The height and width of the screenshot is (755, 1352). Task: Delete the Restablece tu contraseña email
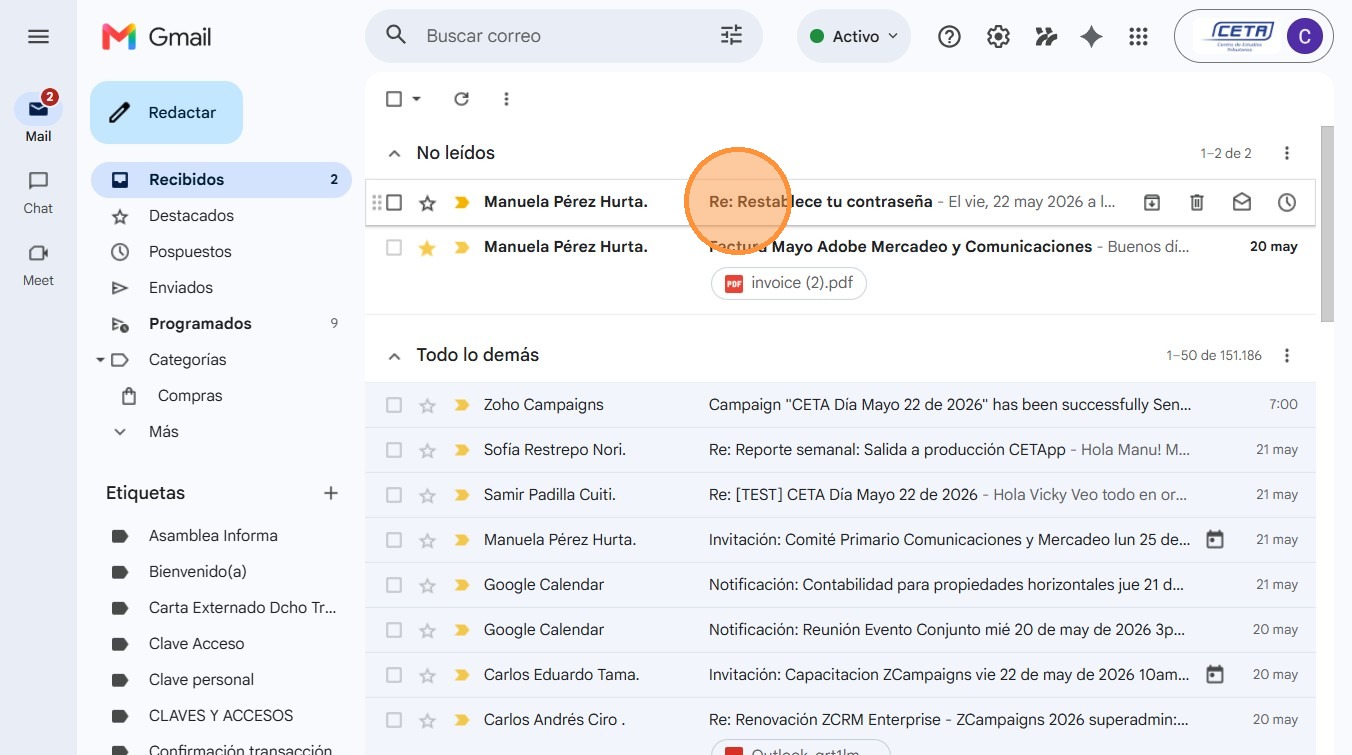pos(1197,202)
